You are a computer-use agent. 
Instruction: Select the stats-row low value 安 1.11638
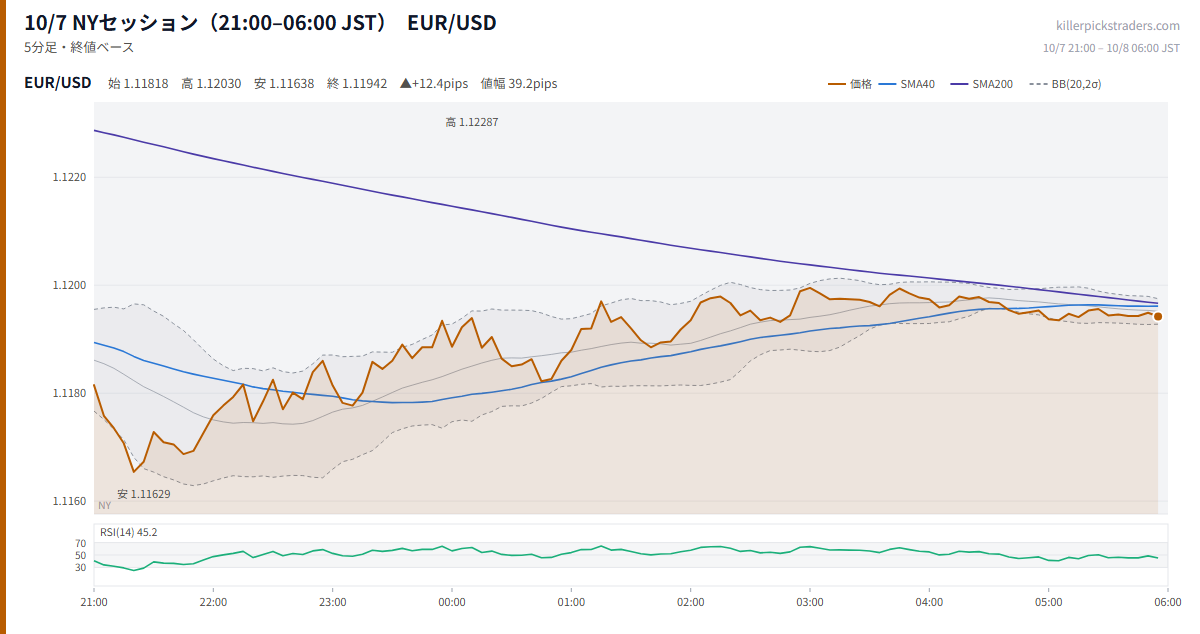pyautogui.click(x=284, y=84)
